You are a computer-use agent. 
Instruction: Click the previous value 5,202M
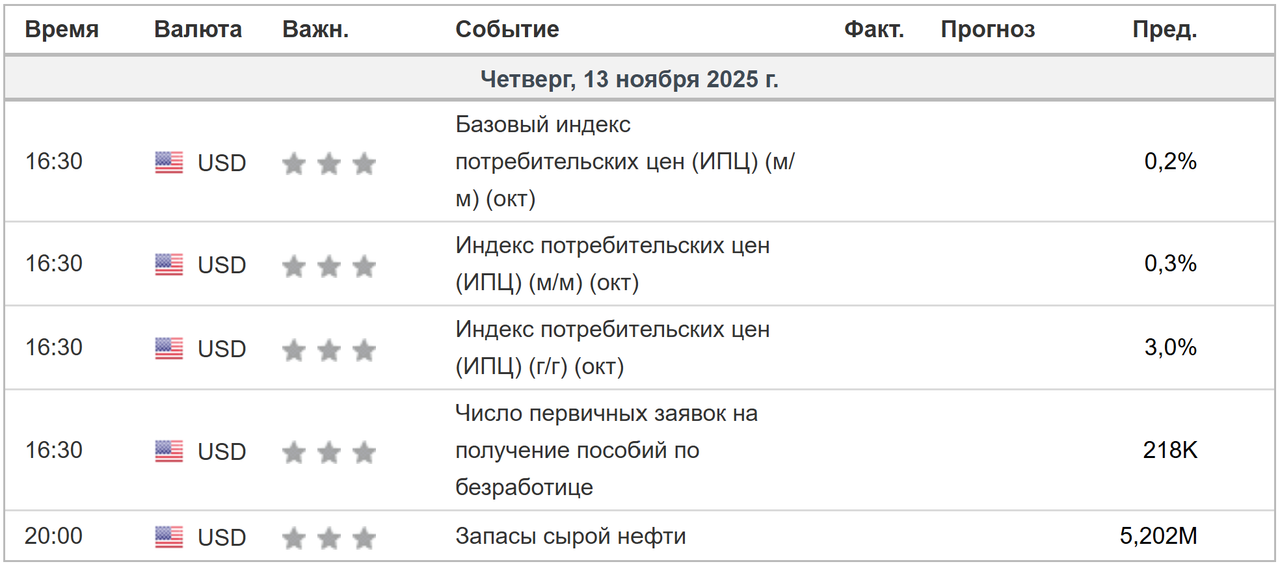(x=1158, y=536)
